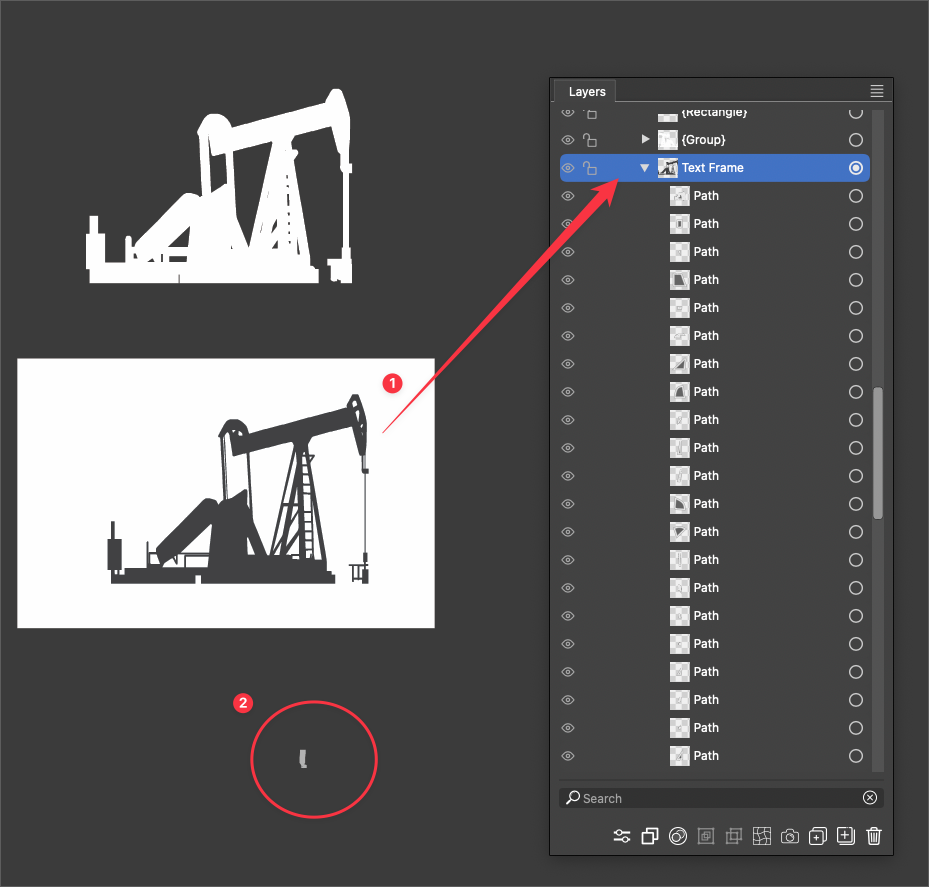929x887 pixels.
Task: Switch to the Layers tab
Action: 587,92
